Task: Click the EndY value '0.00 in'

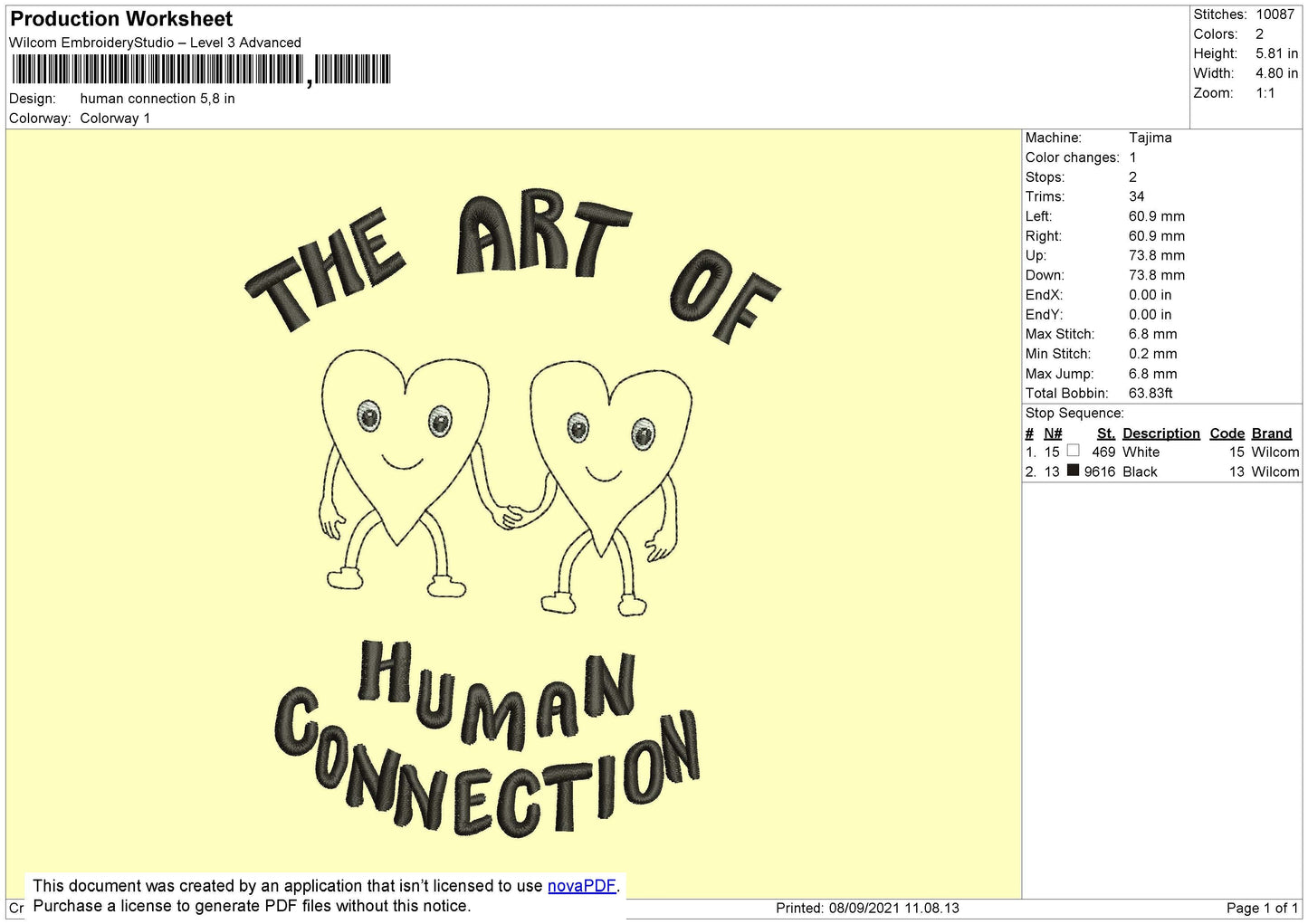Action: [x=1150, y=315]
